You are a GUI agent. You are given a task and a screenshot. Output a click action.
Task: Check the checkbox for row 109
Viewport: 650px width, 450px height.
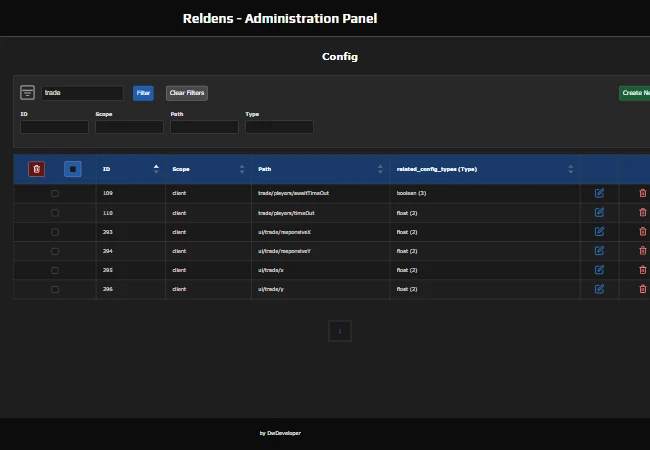click(x=55, y=194)
